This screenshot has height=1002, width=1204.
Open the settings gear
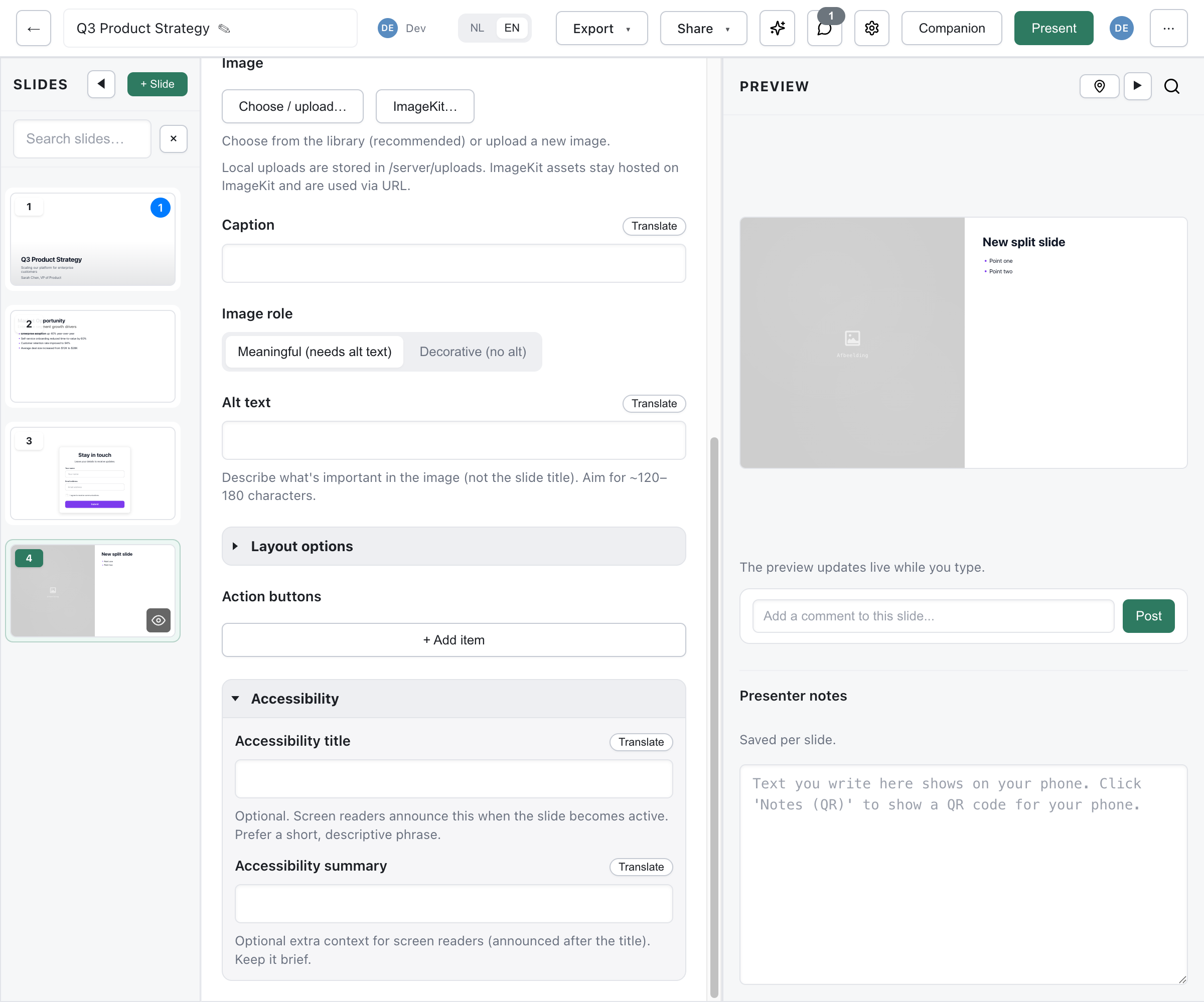pos(871,28)
